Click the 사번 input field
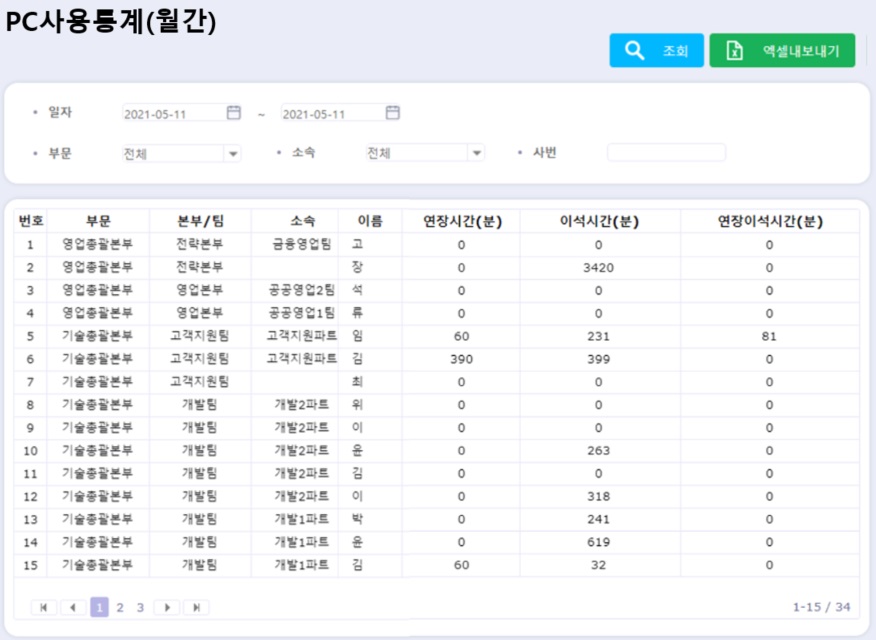This screenshot has height=640, width=876. [x=666, y=152]
